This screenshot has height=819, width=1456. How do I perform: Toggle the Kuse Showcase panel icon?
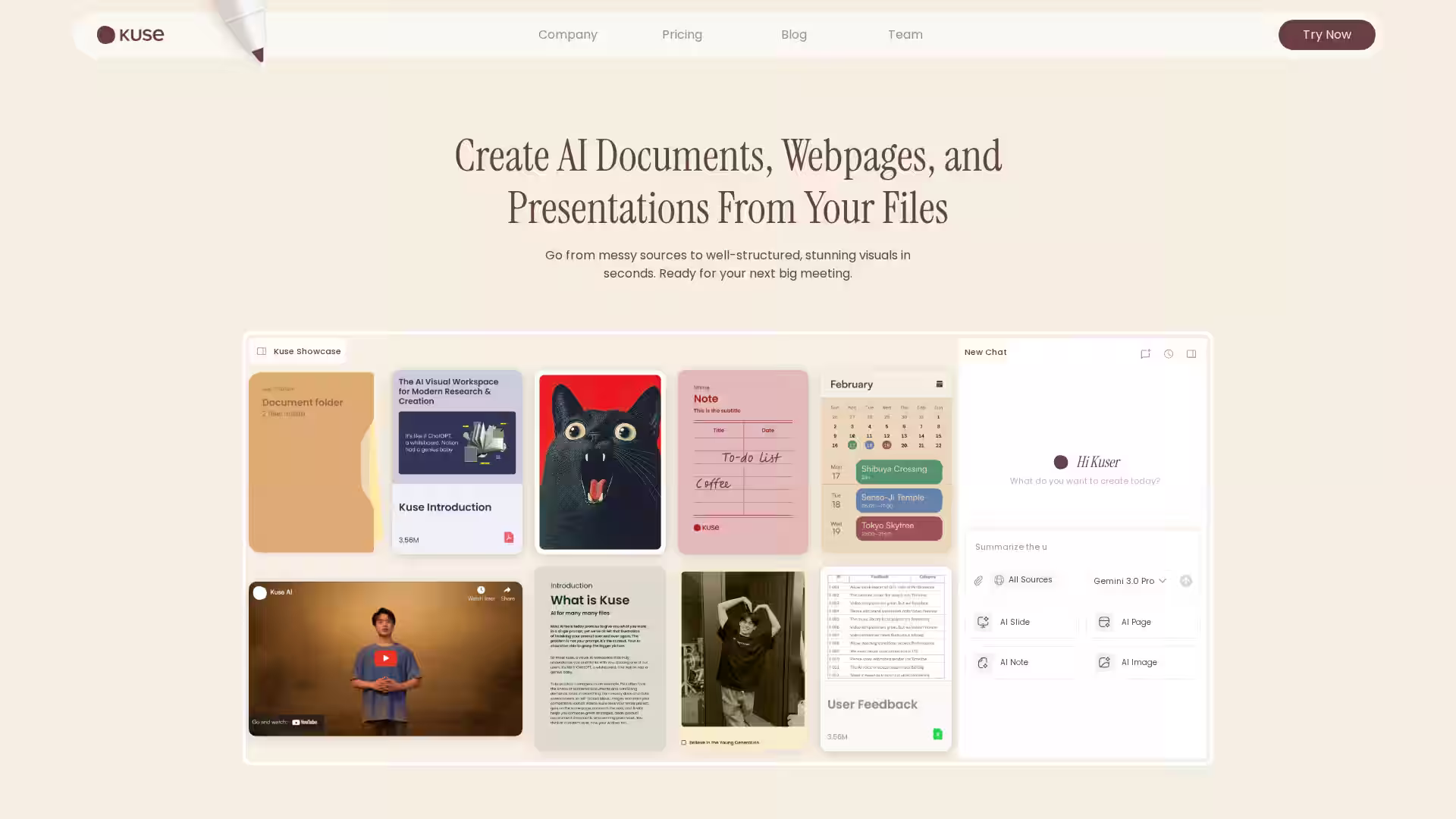click(262, 352)
